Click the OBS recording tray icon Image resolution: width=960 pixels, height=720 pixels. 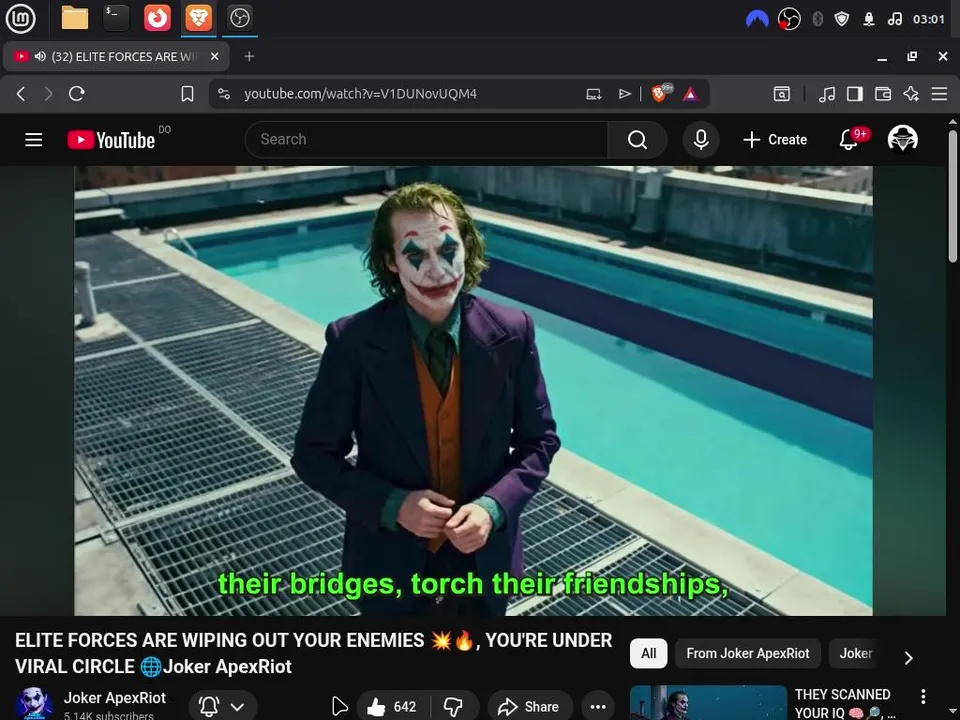pyautogui.click(x=789, y=20)
